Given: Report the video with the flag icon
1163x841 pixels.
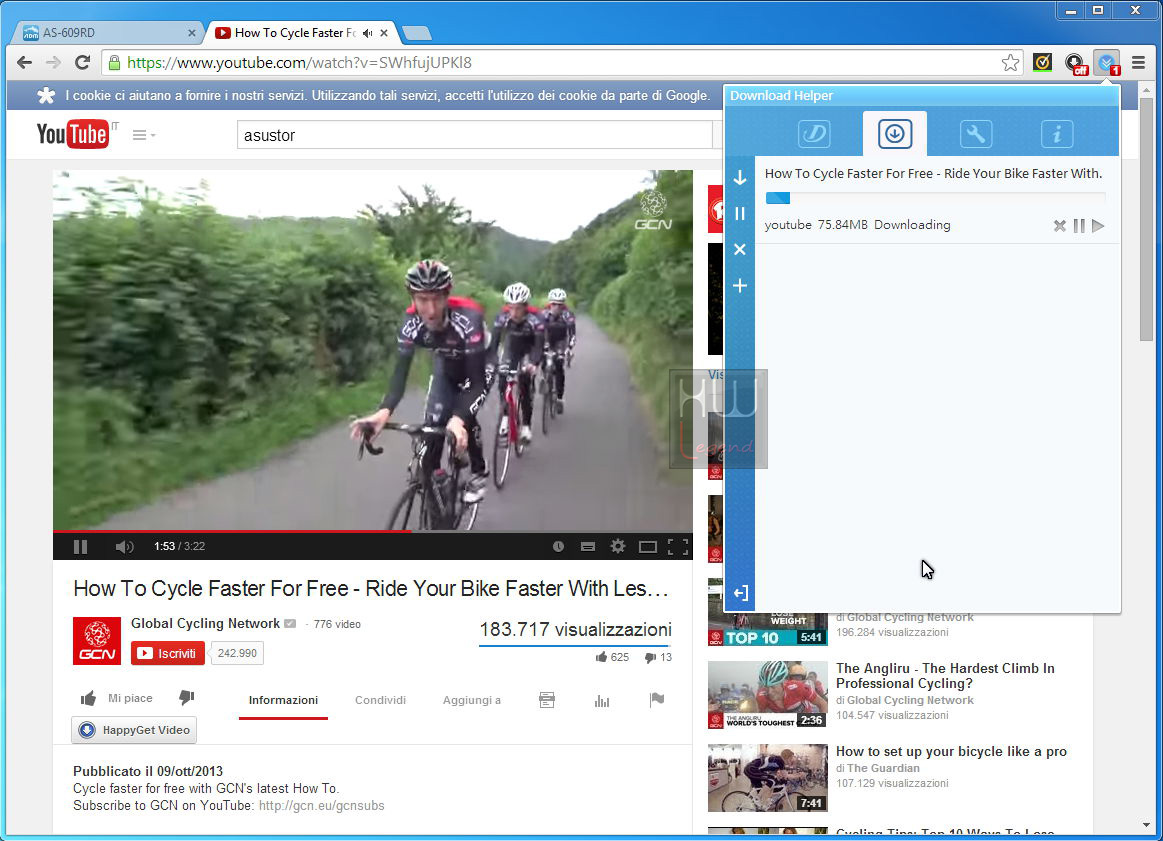Looking at the screenshot, I should (656, 699).
